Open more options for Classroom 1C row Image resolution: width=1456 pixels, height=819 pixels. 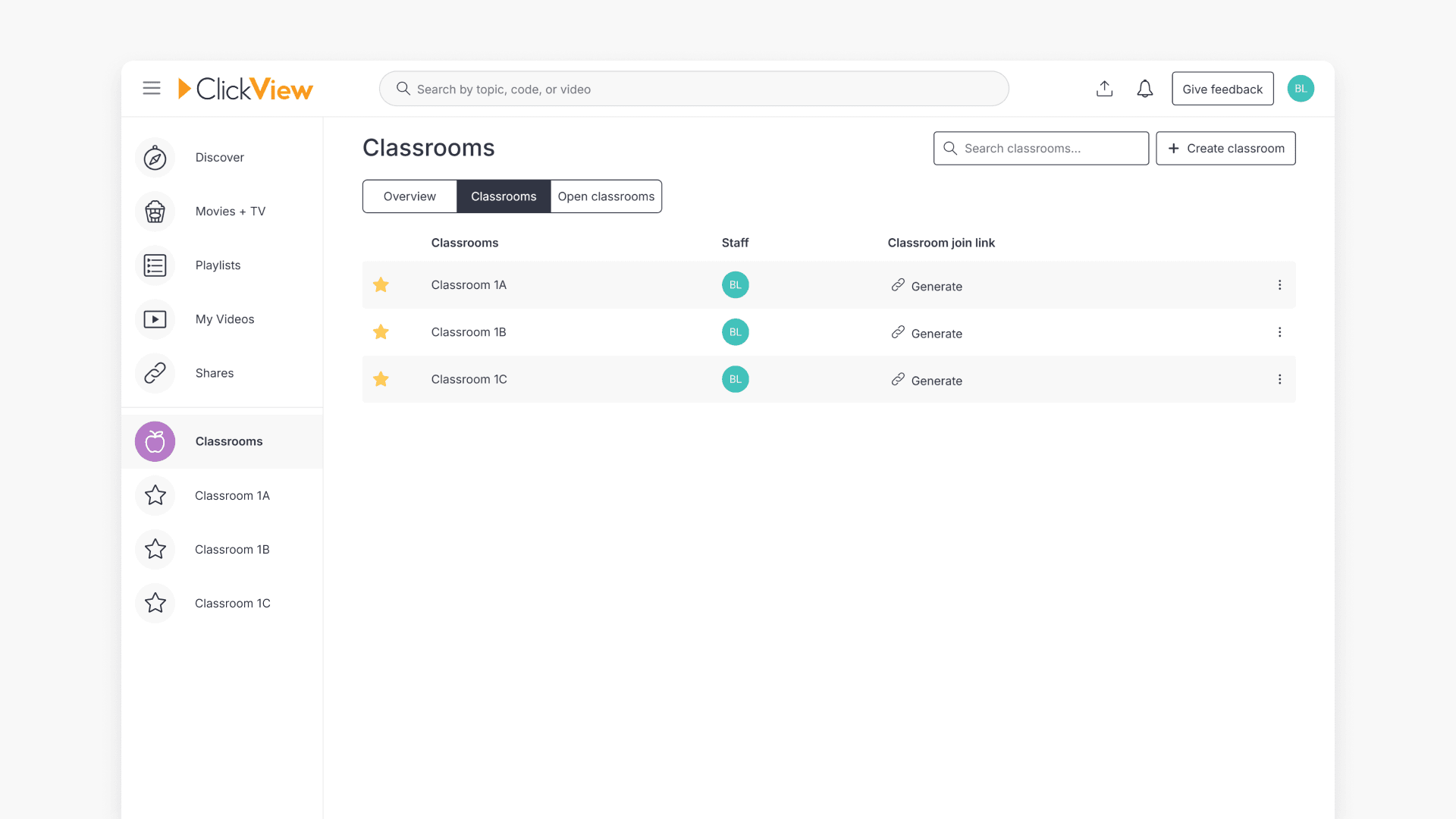click(x=1279, y=379)
